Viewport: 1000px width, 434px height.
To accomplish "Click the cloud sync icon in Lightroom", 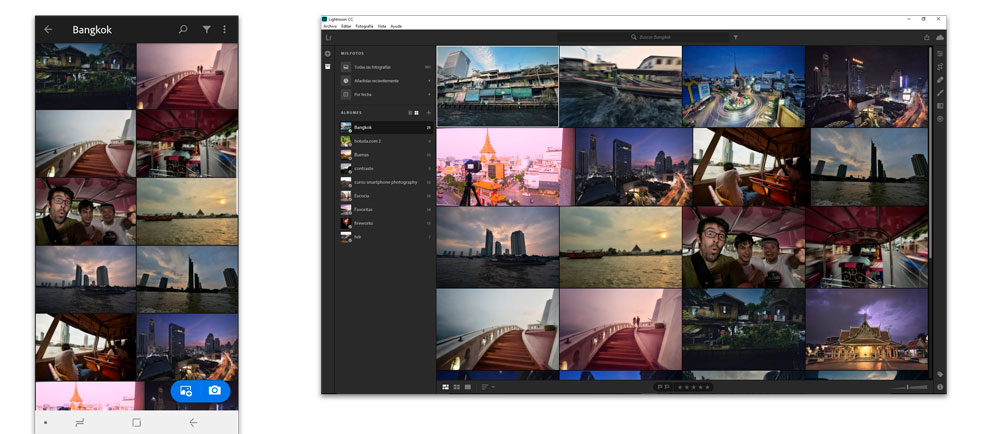I will pos(940,37).
